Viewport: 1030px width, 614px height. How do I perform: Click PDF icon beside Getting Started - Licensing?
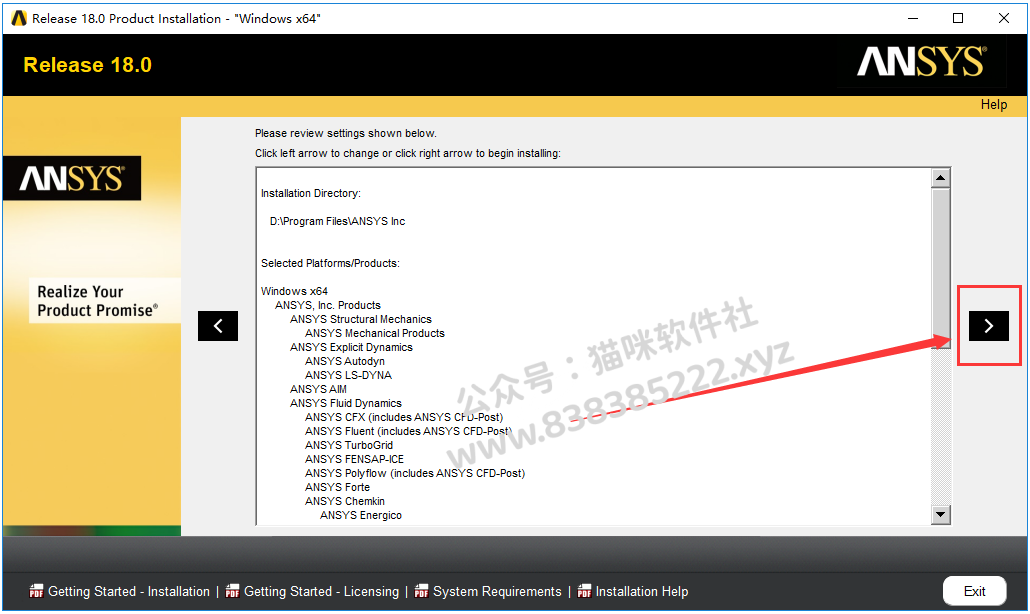point(232,591)
